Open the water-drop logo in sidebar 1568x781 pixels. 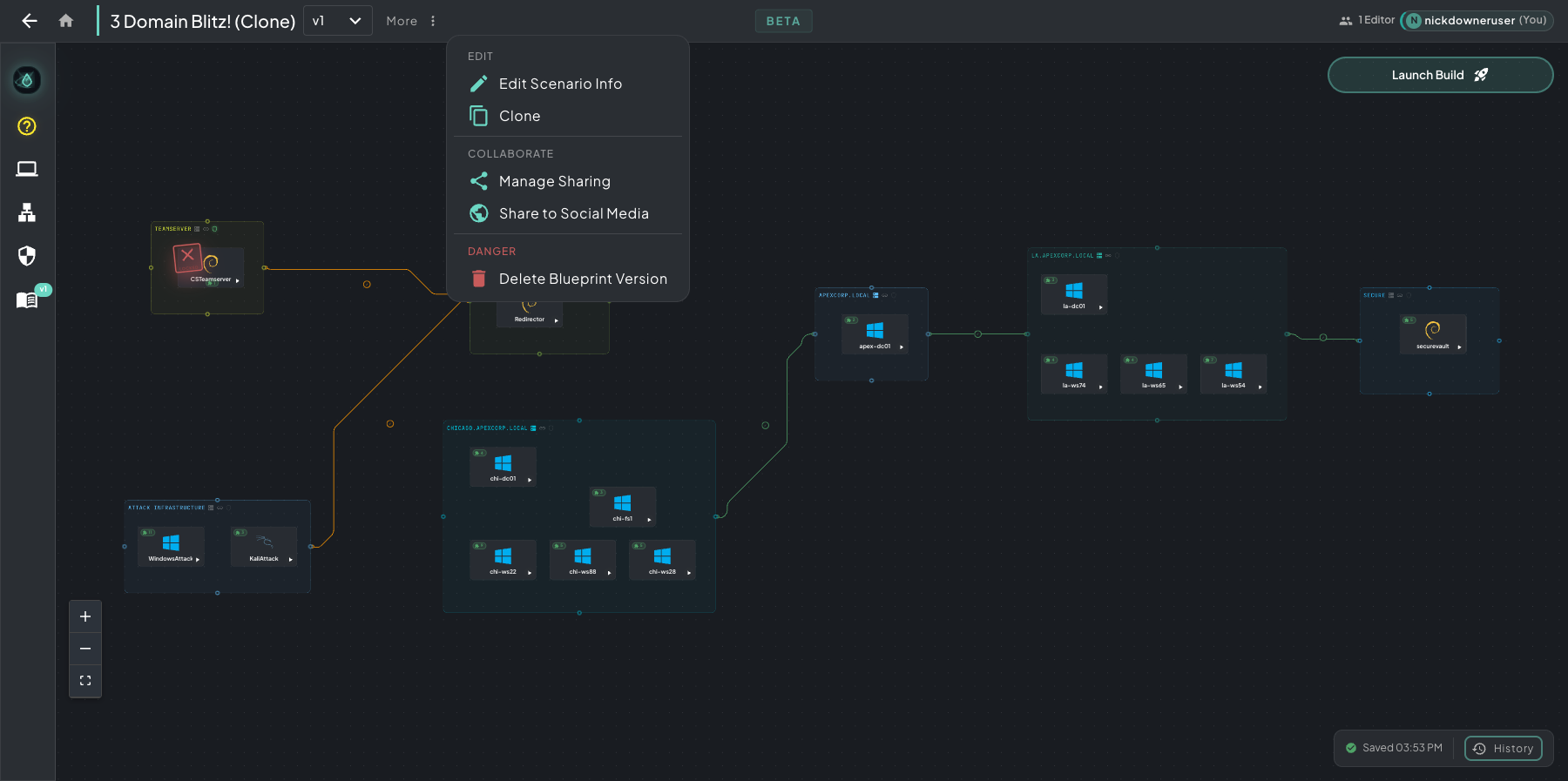click(x=27, y=80)
